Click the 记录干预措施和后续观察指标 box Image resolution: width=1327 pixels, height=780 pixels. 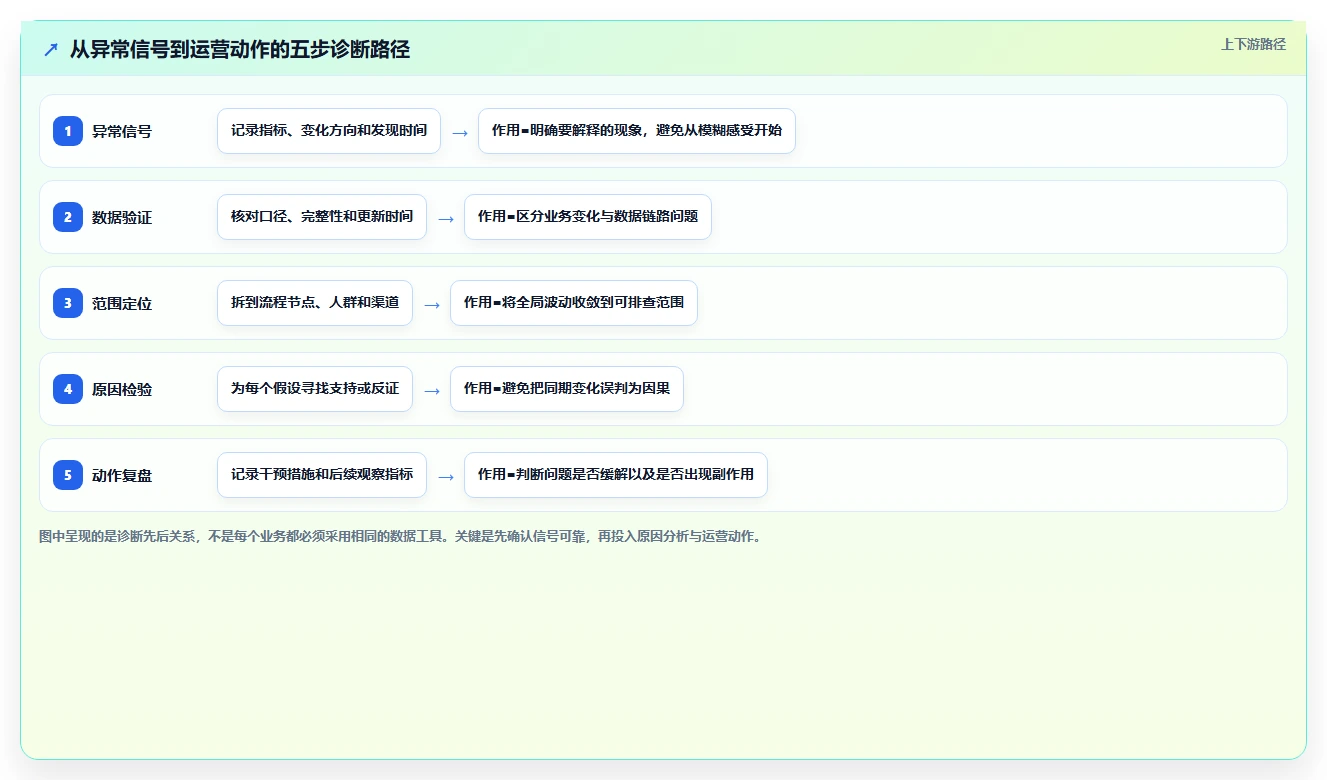point(322,475)
